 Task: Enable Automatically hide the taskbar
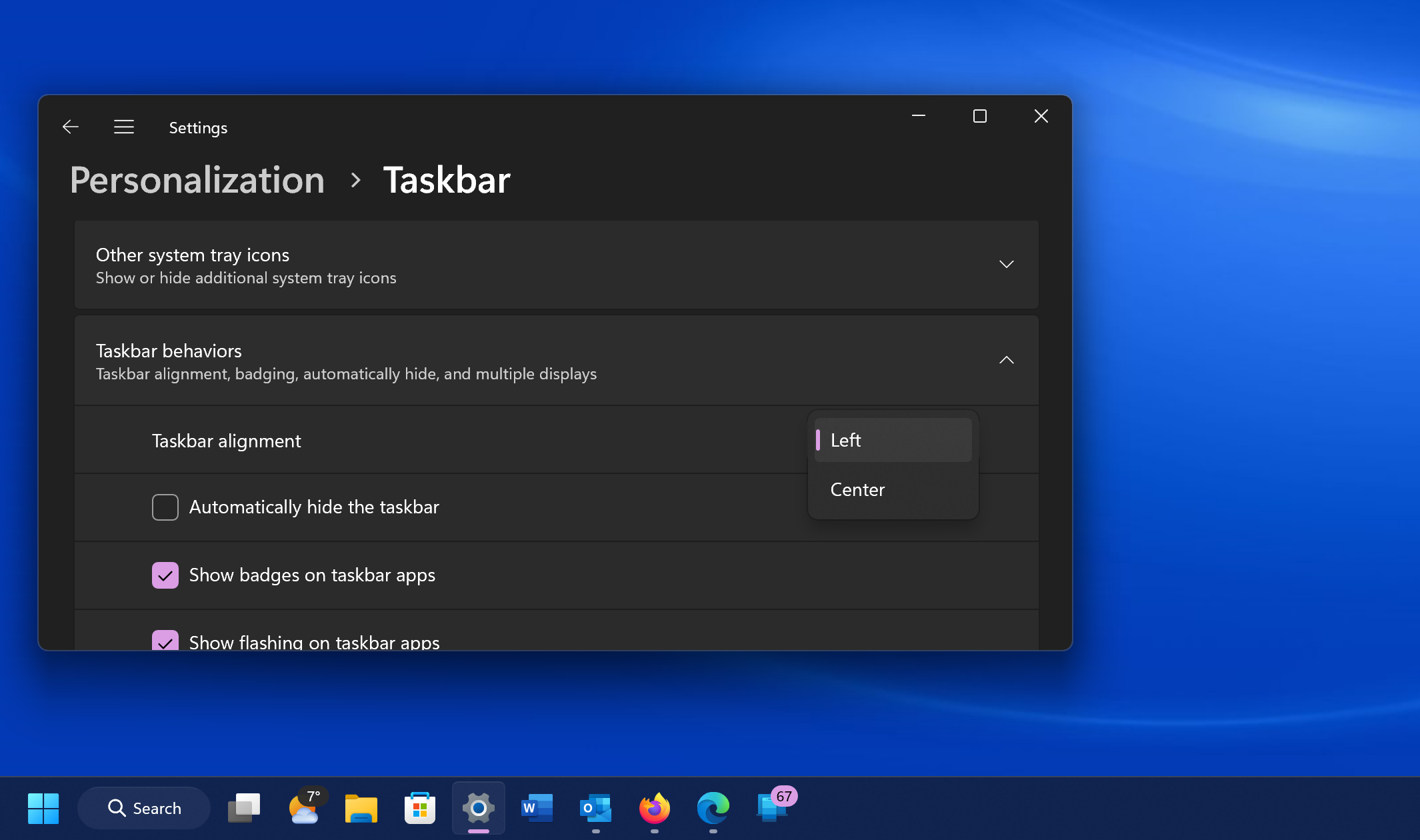(165, 507)
